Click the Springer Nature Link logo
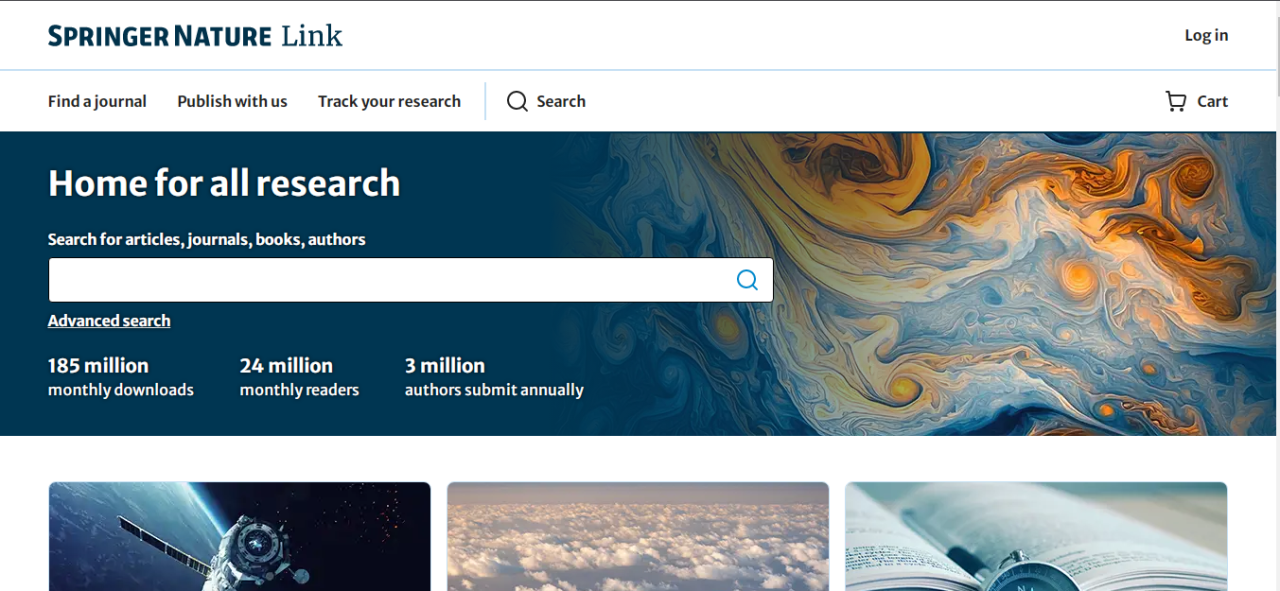 tap(195, 36)
